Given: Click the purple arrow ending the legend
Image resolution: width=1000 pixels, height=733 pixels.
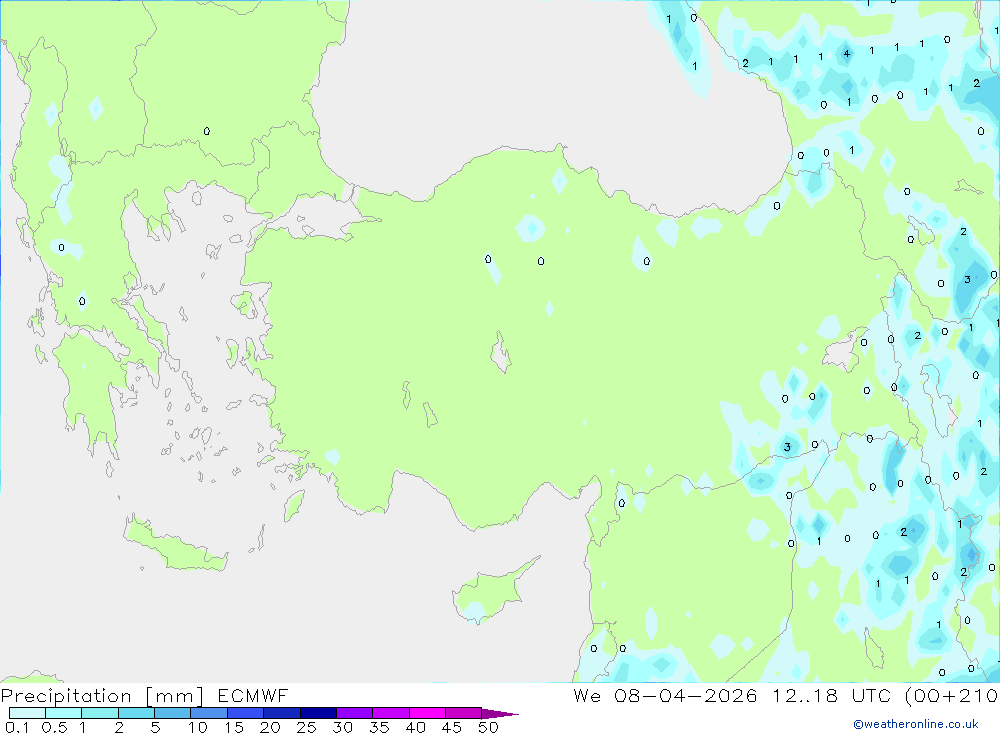Looking at the screenshot, I should (500, 714).
